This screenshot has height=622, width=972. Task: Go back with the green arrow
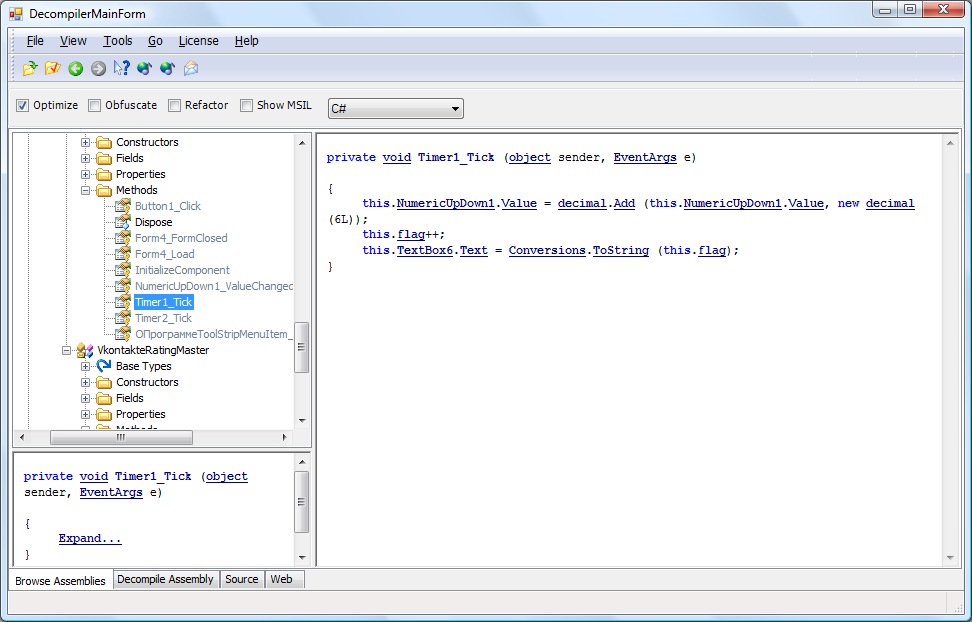pos(76,69)
